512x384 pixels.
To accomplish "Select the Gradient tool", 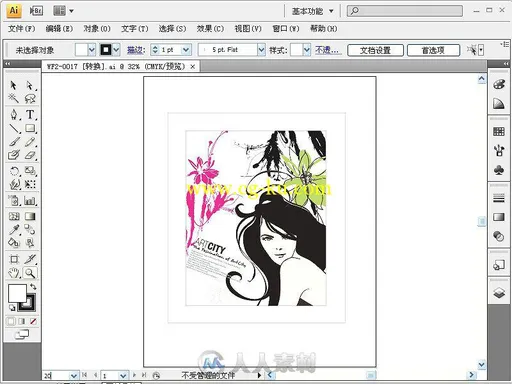I will point(30,216).
